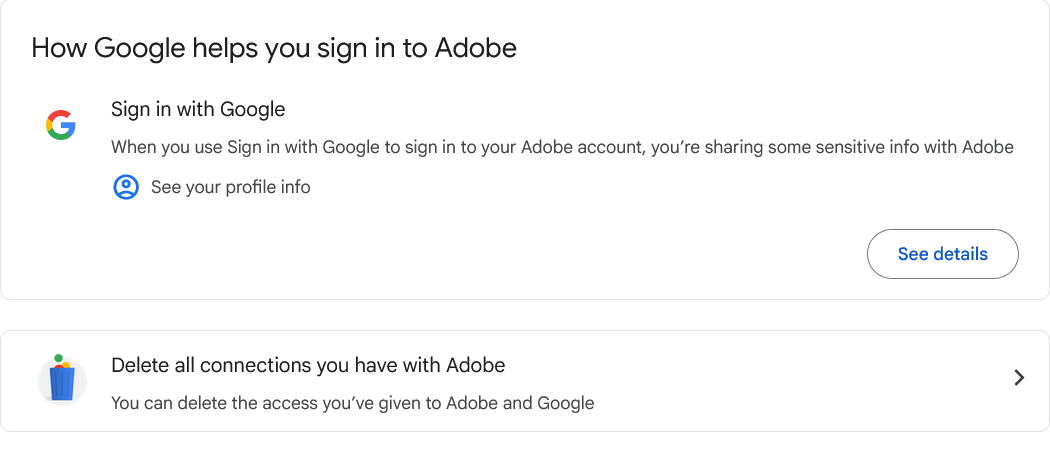Viewport: 1050px width, 460px height.
Task: Click the Google "G" logo icon
Action: pos(61,125)
